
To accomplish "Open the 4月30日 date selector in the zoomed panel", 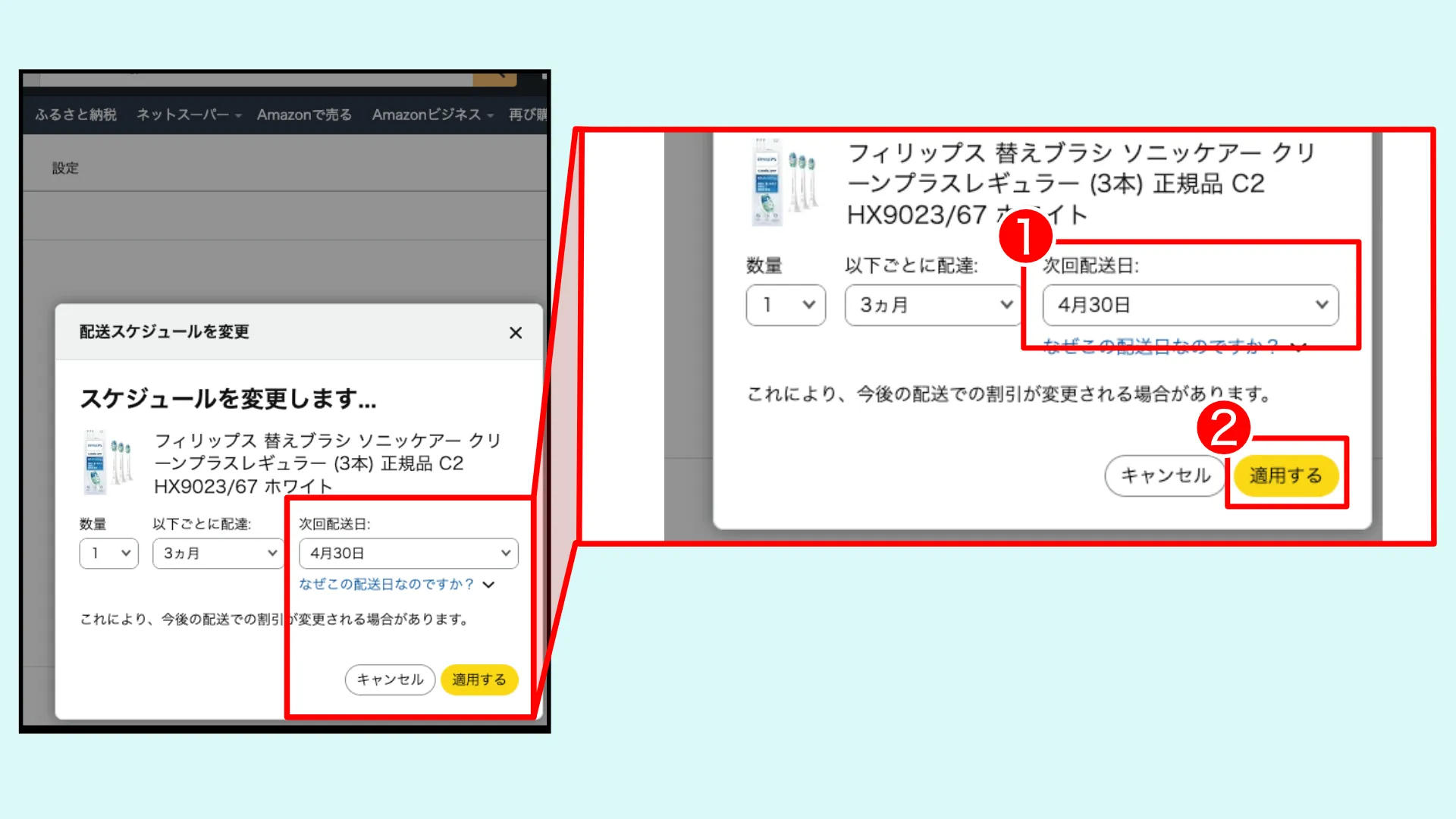I will [1189, 305].
